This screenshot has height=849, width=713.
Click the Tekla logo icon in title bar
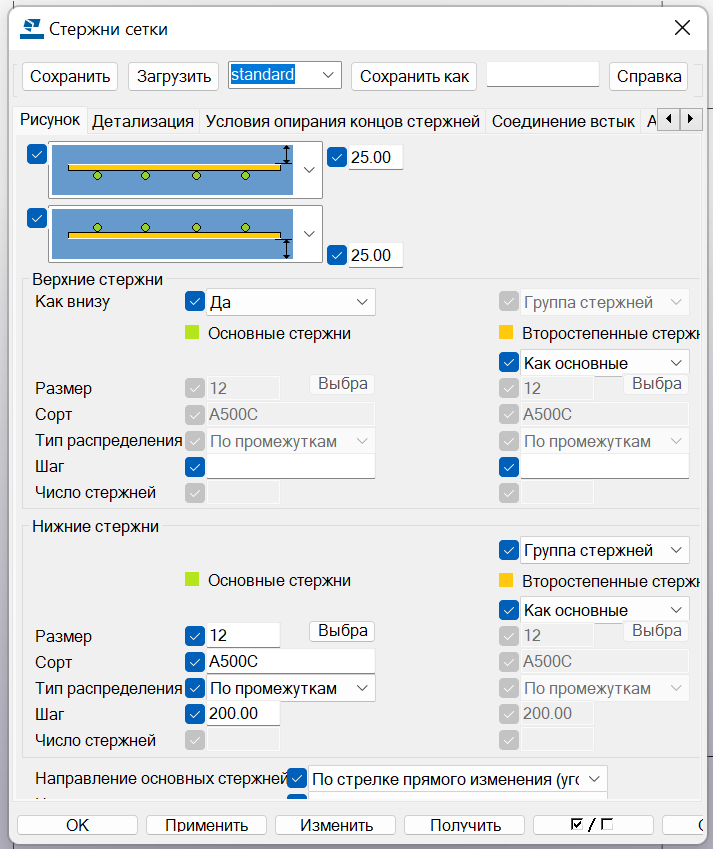click(x=32, y=28)
